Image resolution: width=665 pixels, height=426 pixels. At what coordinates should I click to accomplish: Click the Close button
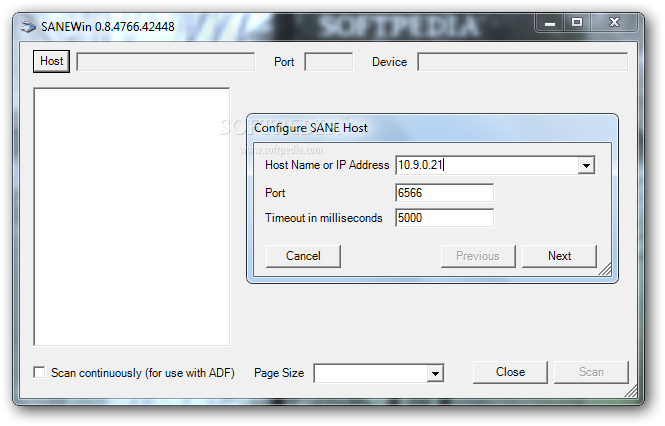(510, 372)
